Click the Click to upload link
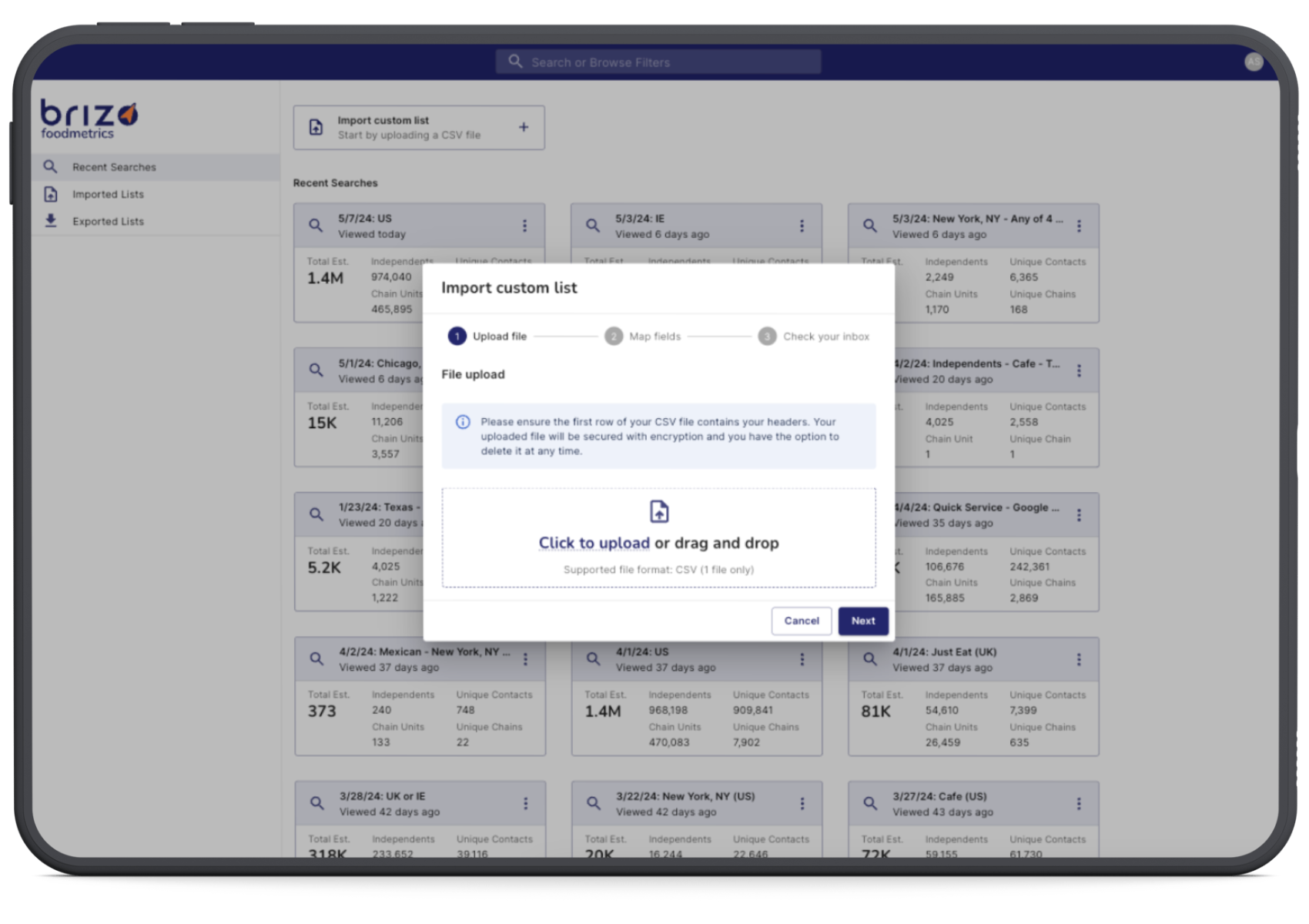The image size is (1309, 924). pyautogui.click(x=593, y=543)
